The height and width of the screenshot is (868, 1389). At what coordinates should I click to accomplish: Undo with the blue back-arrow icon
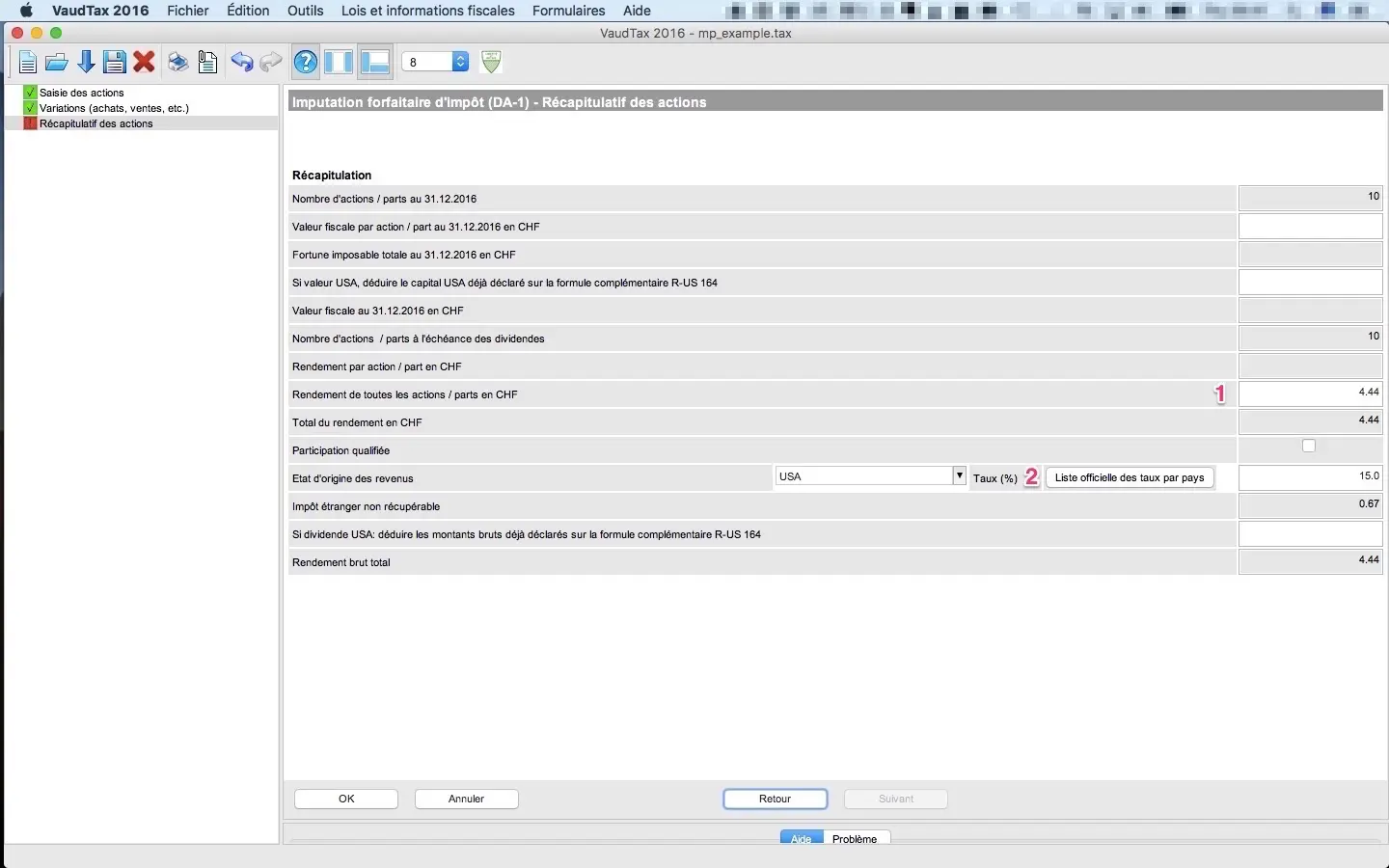click(241, 63)
